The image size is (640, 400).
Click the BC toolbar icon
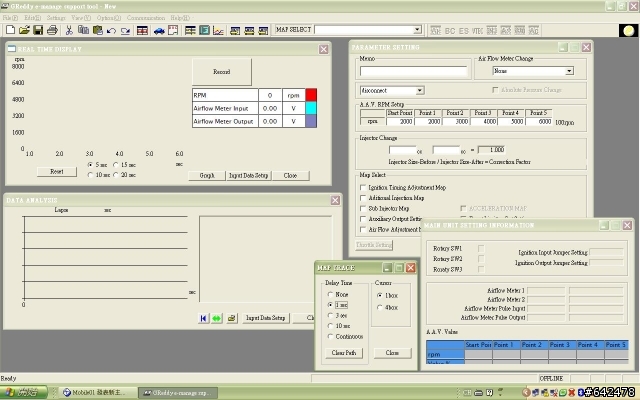point(450,31)
